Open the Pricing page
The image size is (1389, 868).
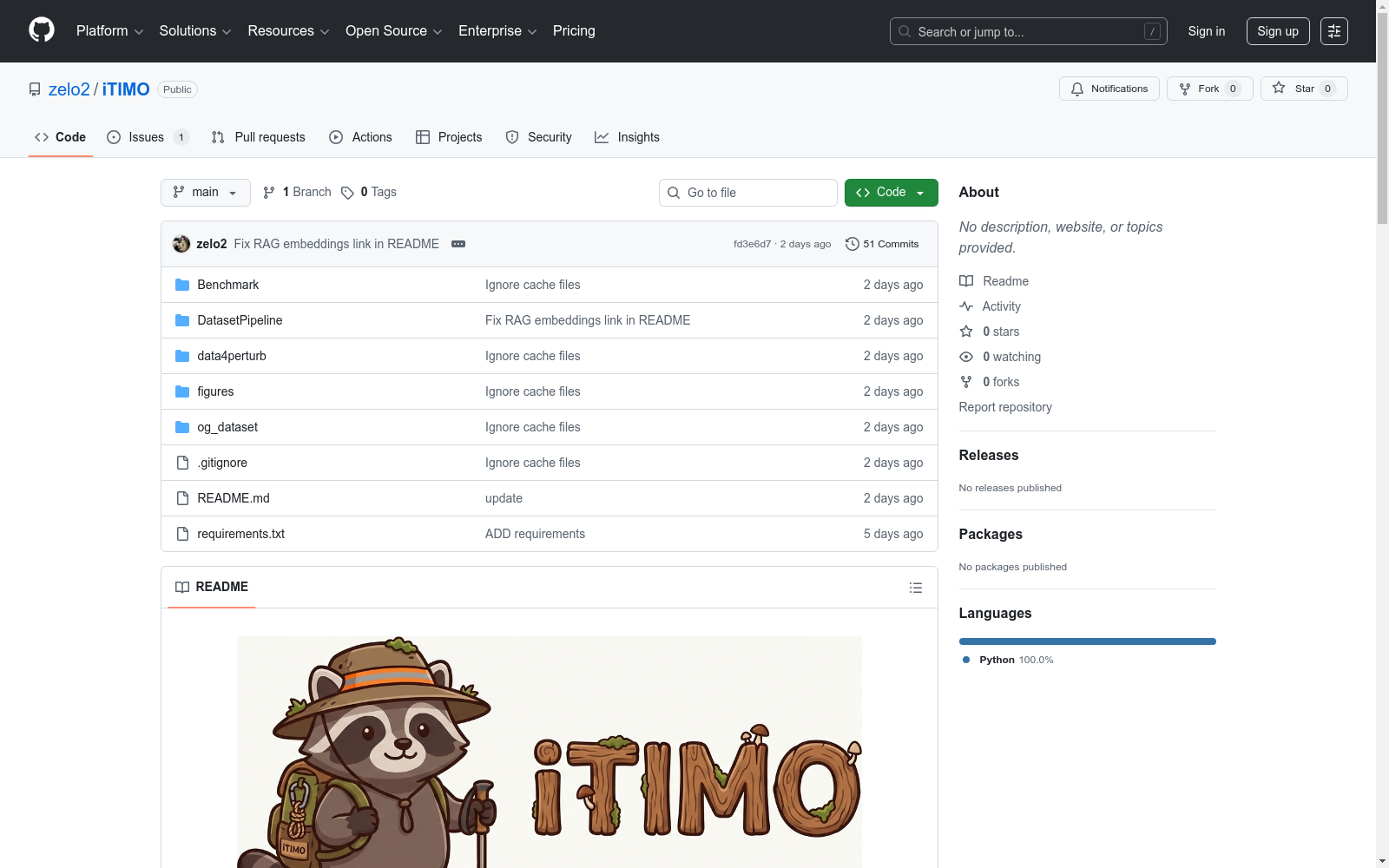pyautogui.click(x=574, y=31)
